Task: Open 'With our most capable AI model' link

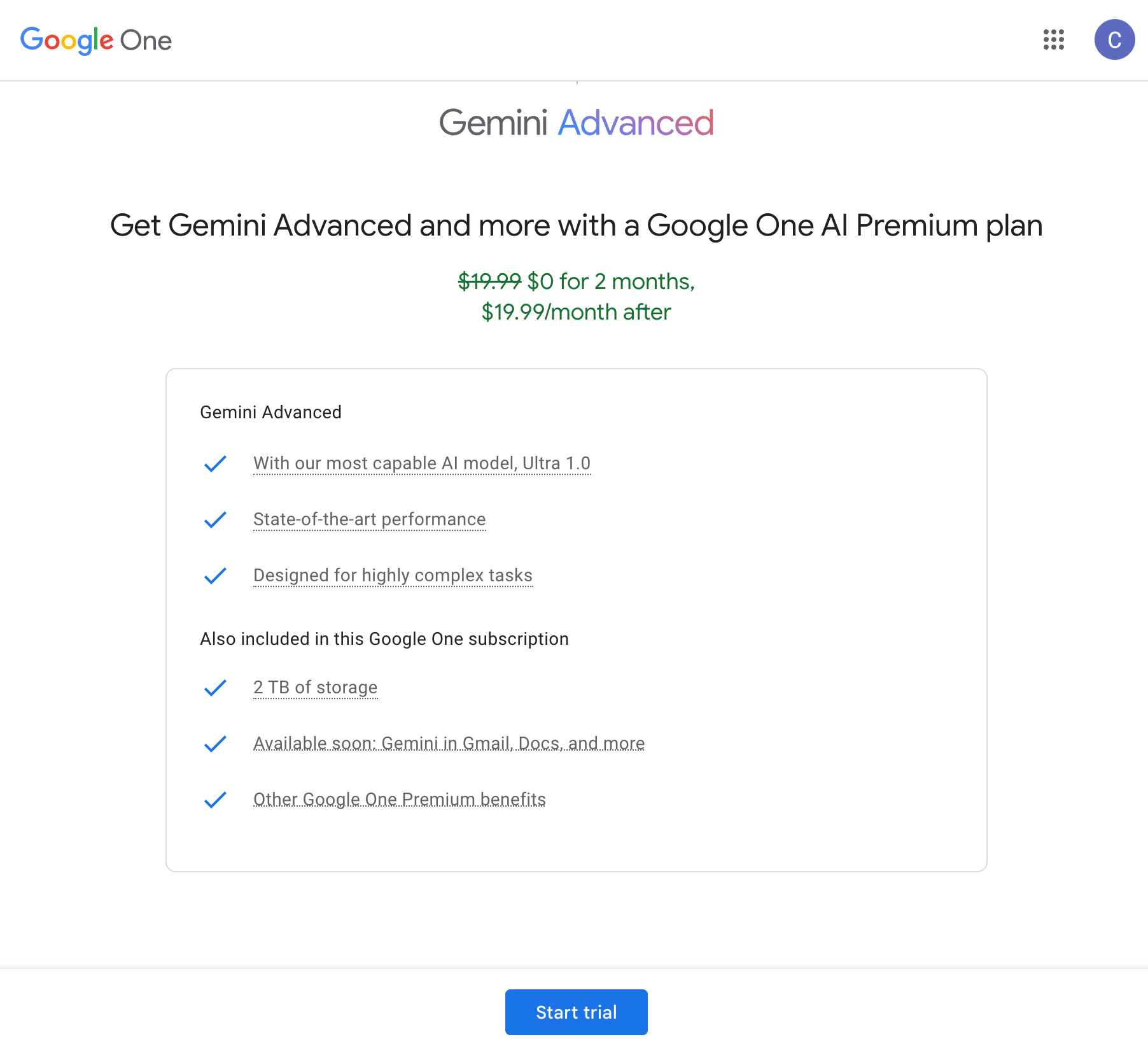Action: tap(422, 463)
